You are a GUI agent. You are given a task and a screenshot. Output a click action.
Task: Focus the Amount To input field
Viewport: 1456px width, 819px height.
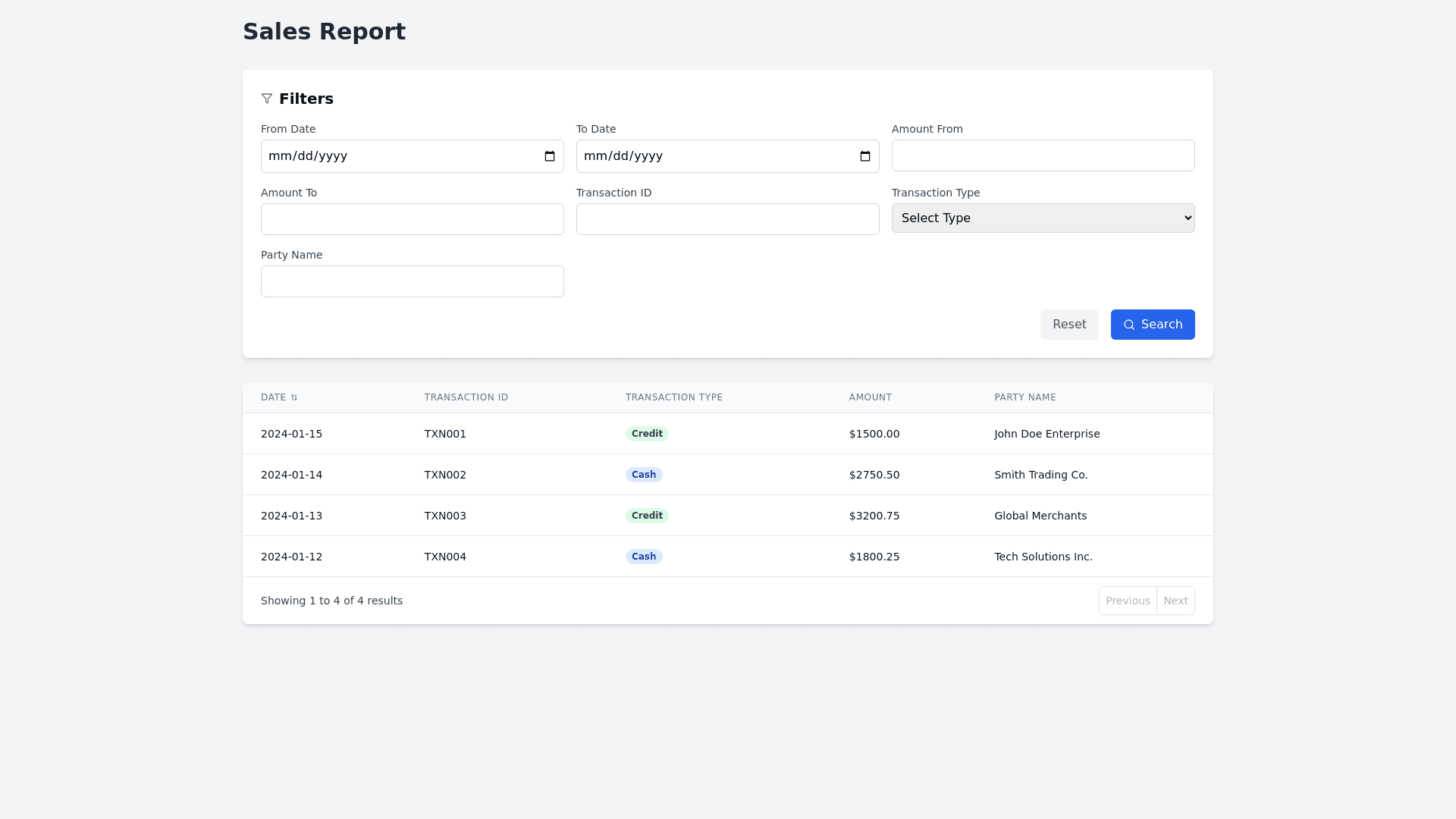412,219
